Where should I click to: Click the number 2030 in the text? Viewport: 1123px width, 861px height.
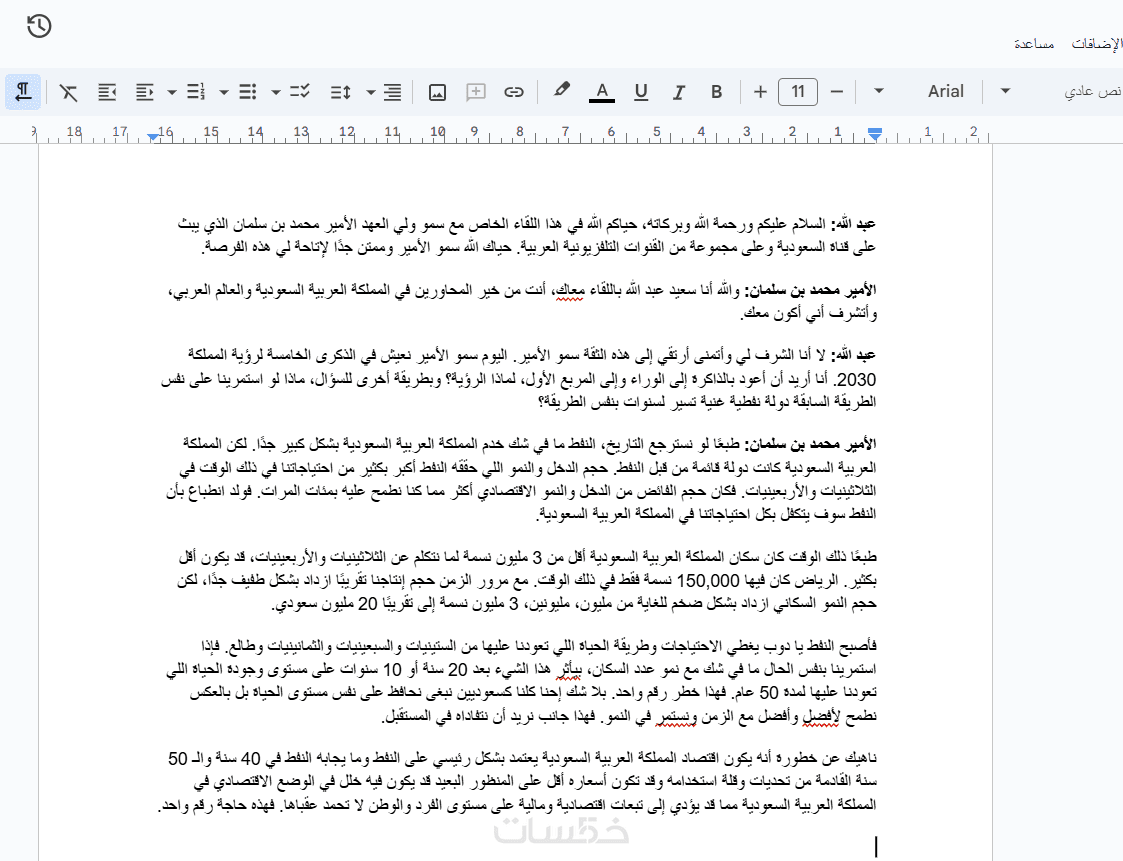click(x=857, y=379)
